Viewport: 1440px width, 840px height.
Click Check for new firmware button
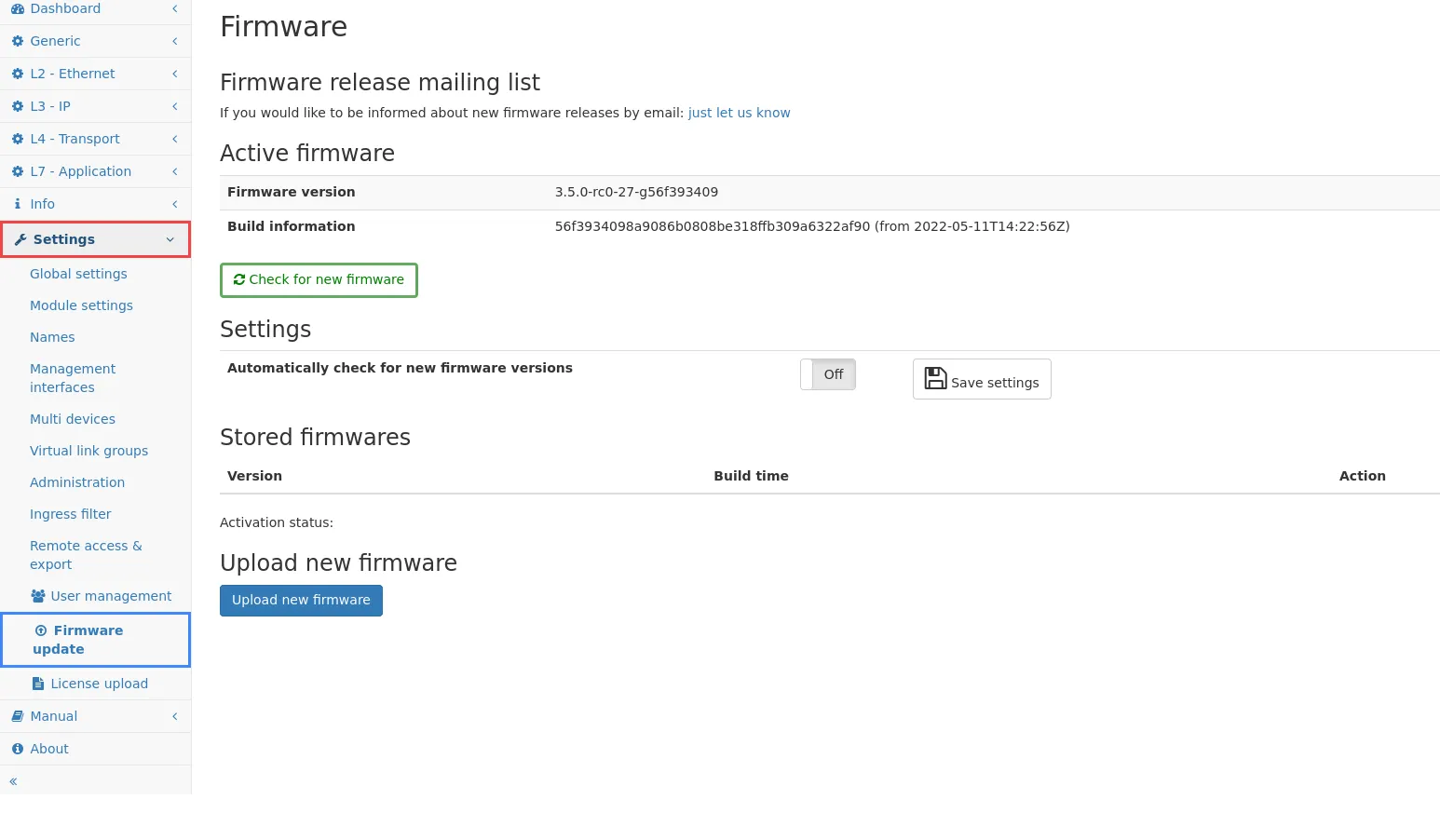pos(319,279)
